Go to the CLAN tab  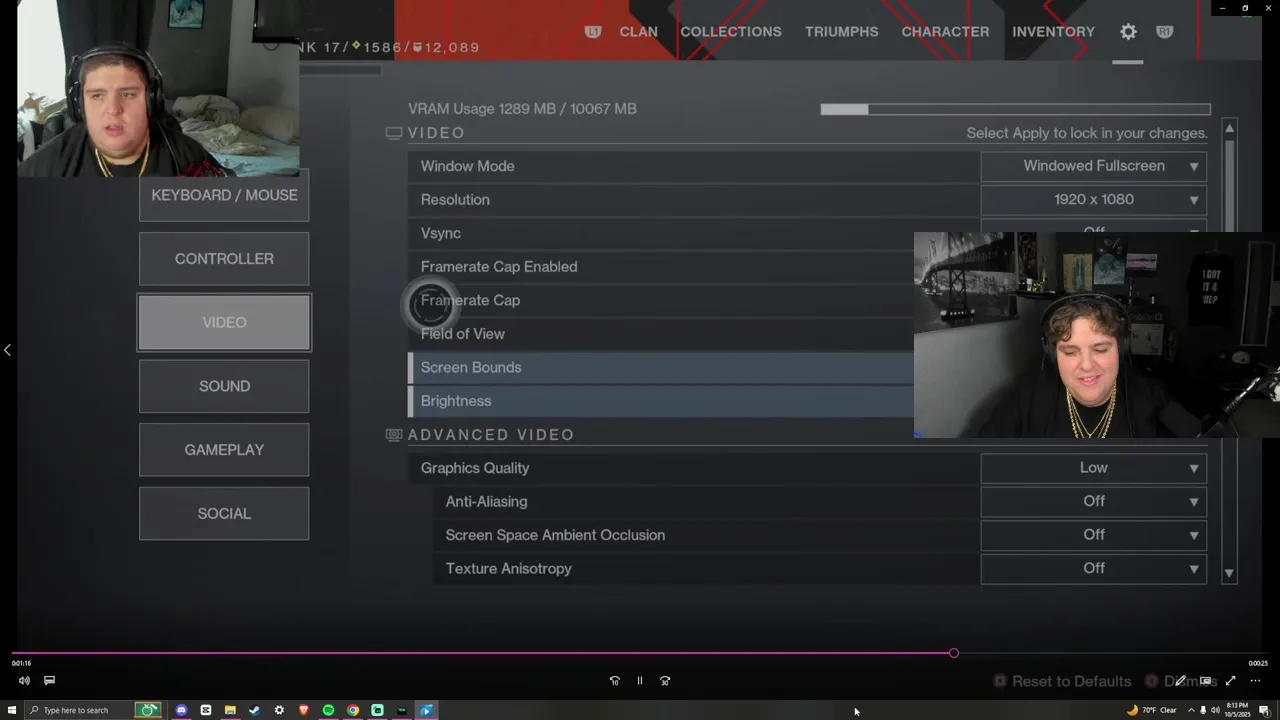(x=638, y=32)
